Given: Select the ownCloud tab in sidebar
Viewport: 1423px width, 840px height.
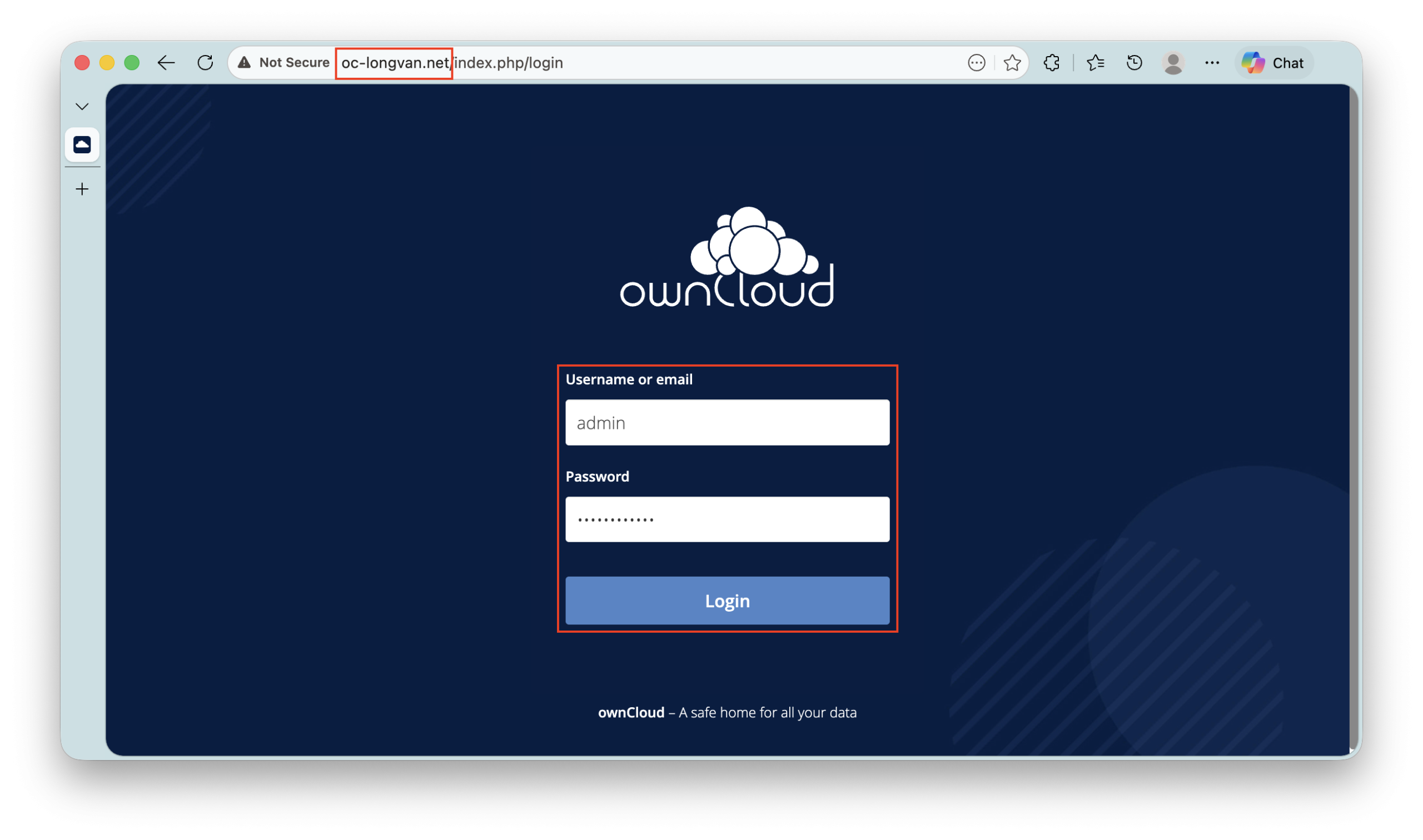Looking at the screenshot, I should pos(82,145).
